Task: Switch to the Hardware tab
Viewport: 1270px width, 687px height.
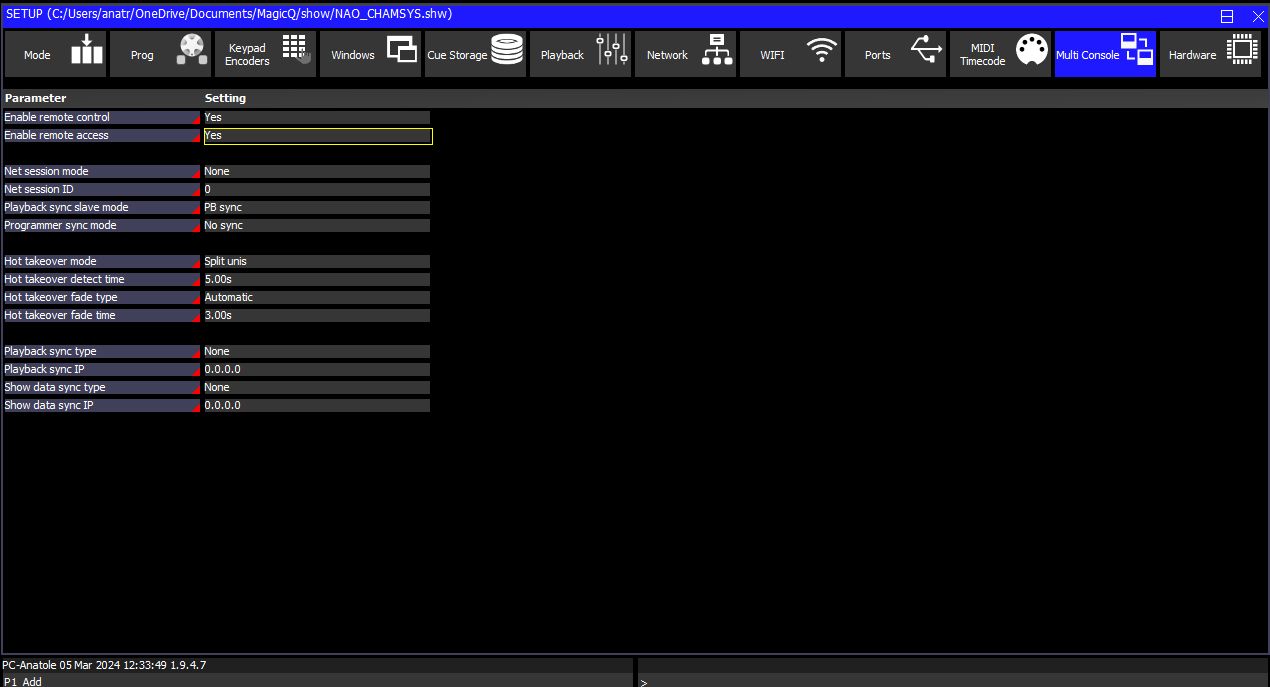Action: point(1210,54)
